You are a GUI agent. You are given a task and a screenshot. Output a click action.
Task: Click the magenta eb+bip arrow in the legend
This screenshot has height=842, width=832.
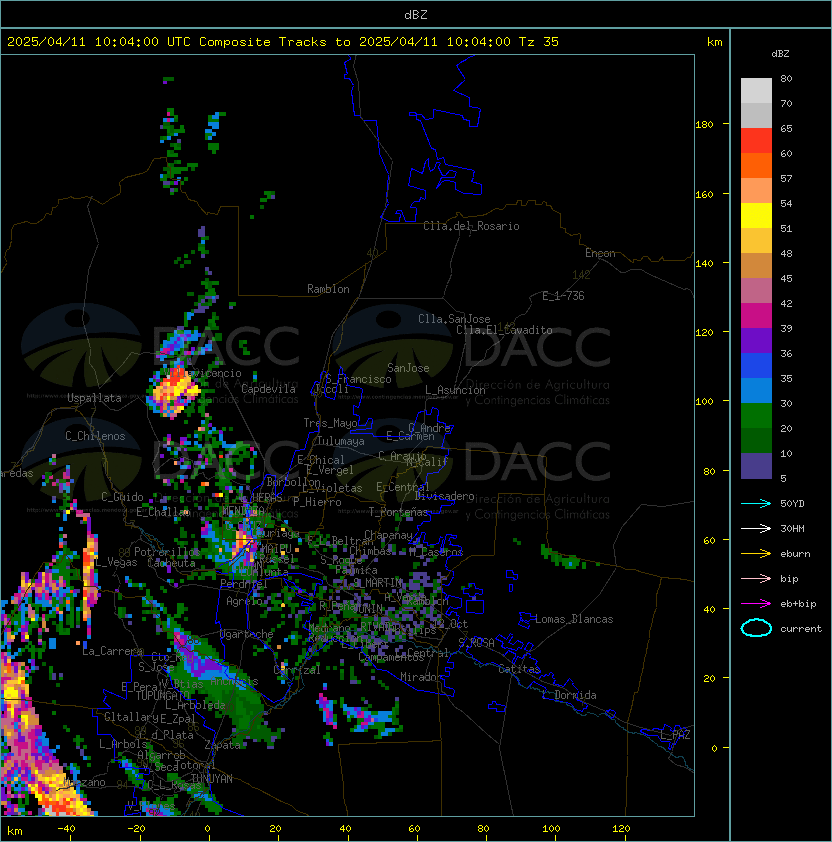coord(756,604)
